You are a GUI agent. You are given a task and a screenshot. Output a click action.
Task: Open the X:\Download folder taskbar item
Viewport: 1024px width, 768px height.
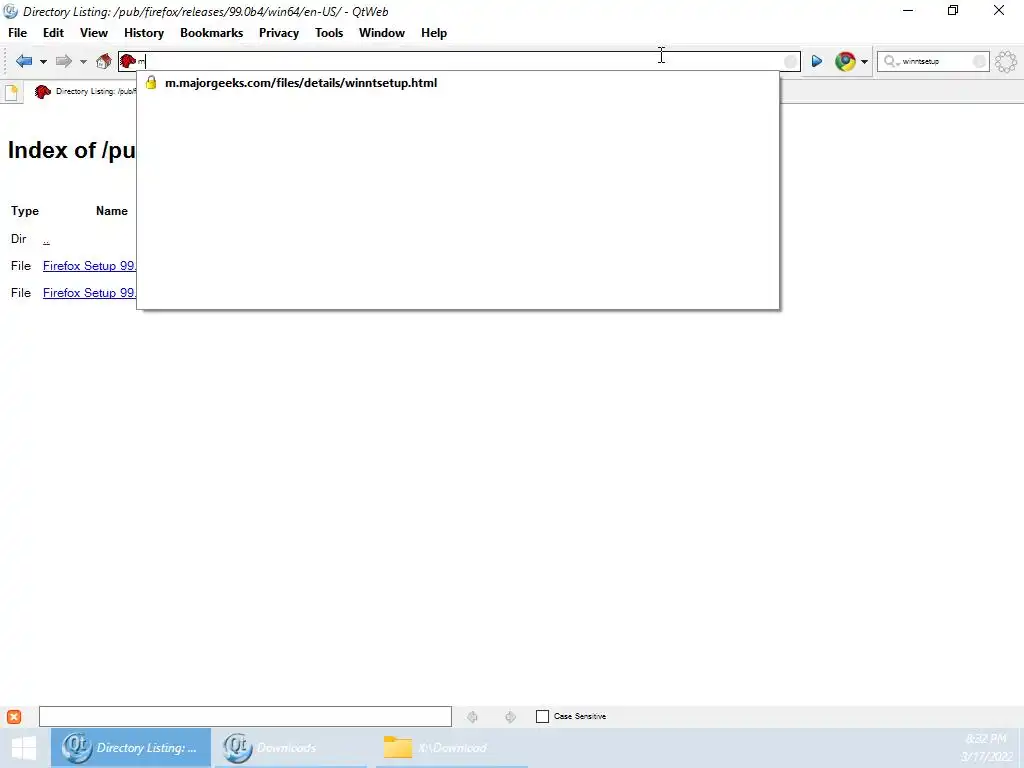451,748
